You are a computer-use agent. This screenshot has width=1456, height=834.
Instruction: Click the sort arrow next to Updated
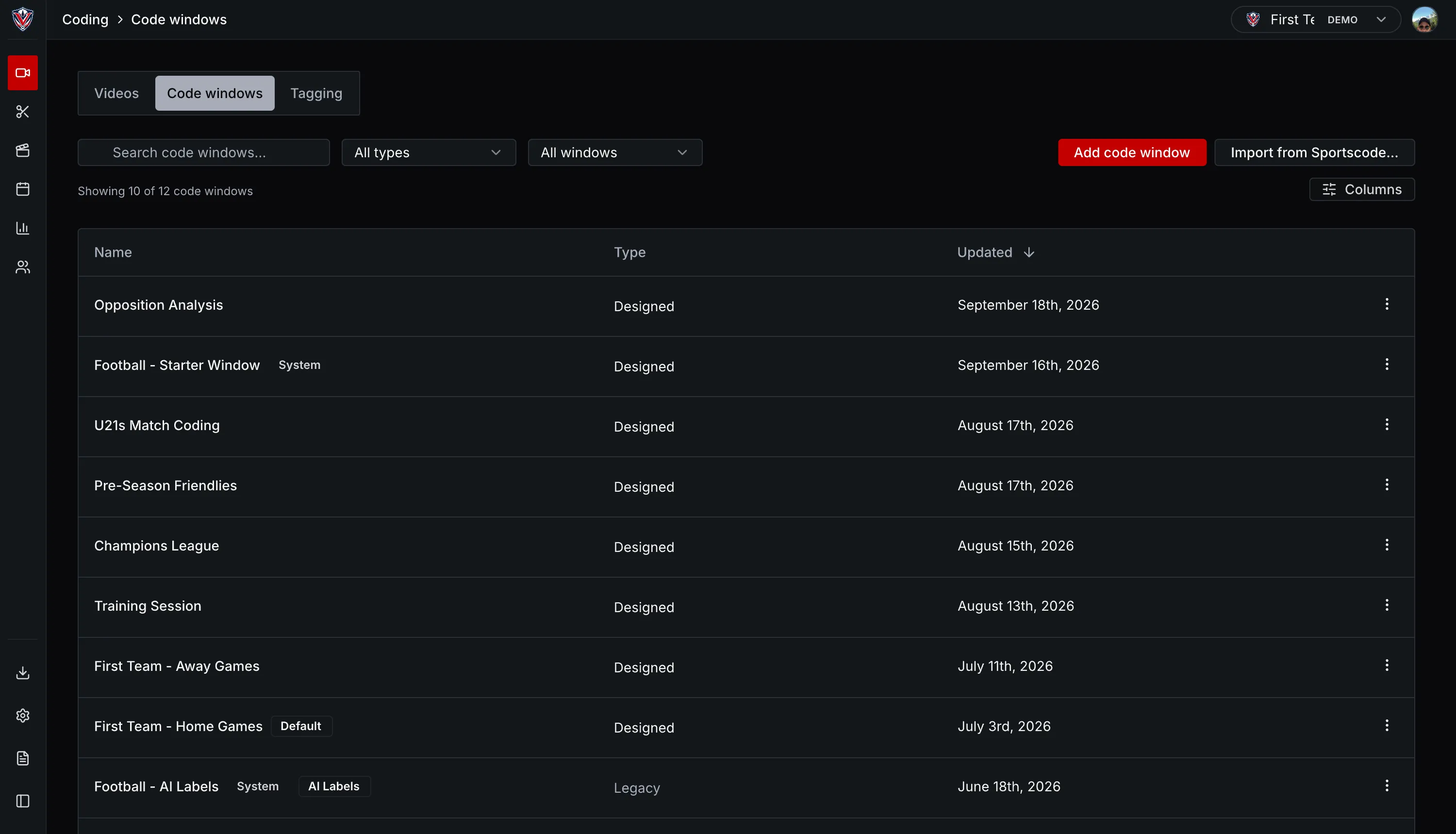click(x=1028, y=252)
